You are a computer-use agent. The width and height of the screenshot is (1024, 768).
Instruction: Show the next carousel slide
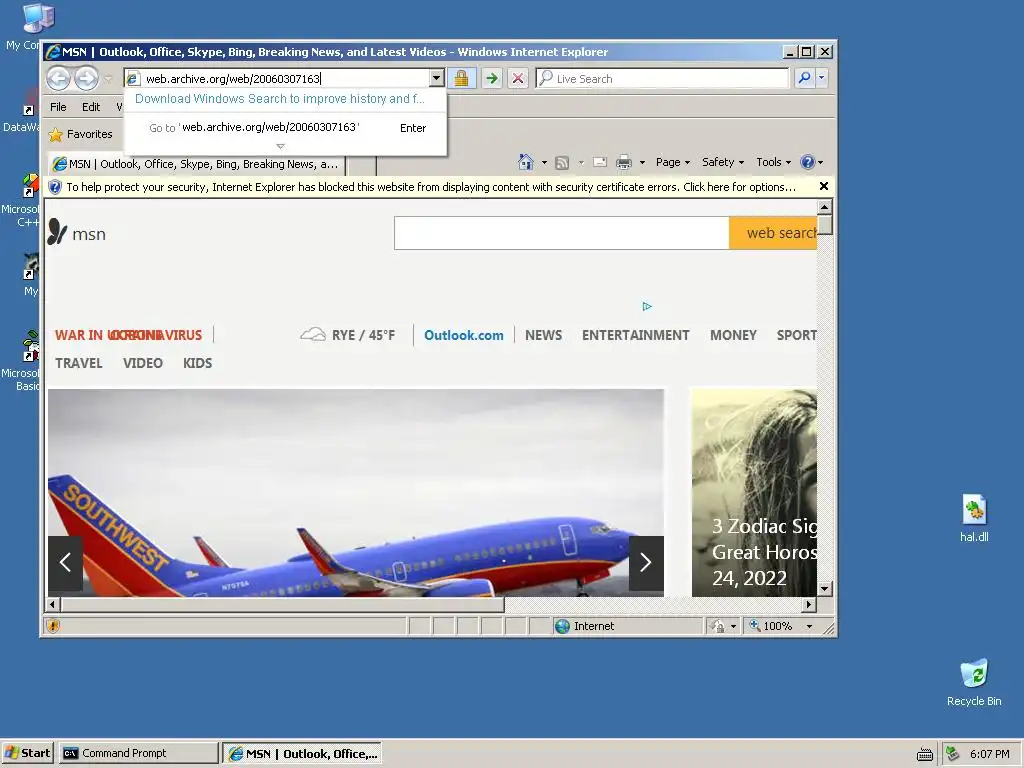(x=646, y=562)
